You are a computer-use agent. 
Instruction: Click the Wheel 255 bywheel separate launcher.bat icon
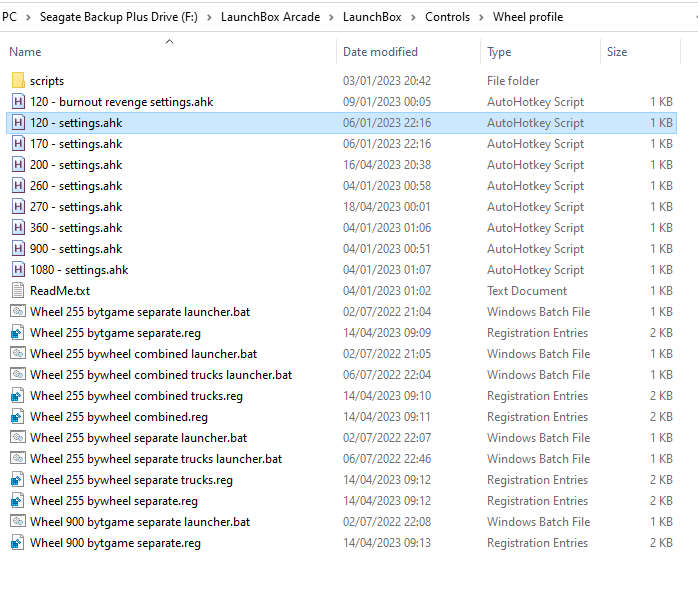pos(18,437)
